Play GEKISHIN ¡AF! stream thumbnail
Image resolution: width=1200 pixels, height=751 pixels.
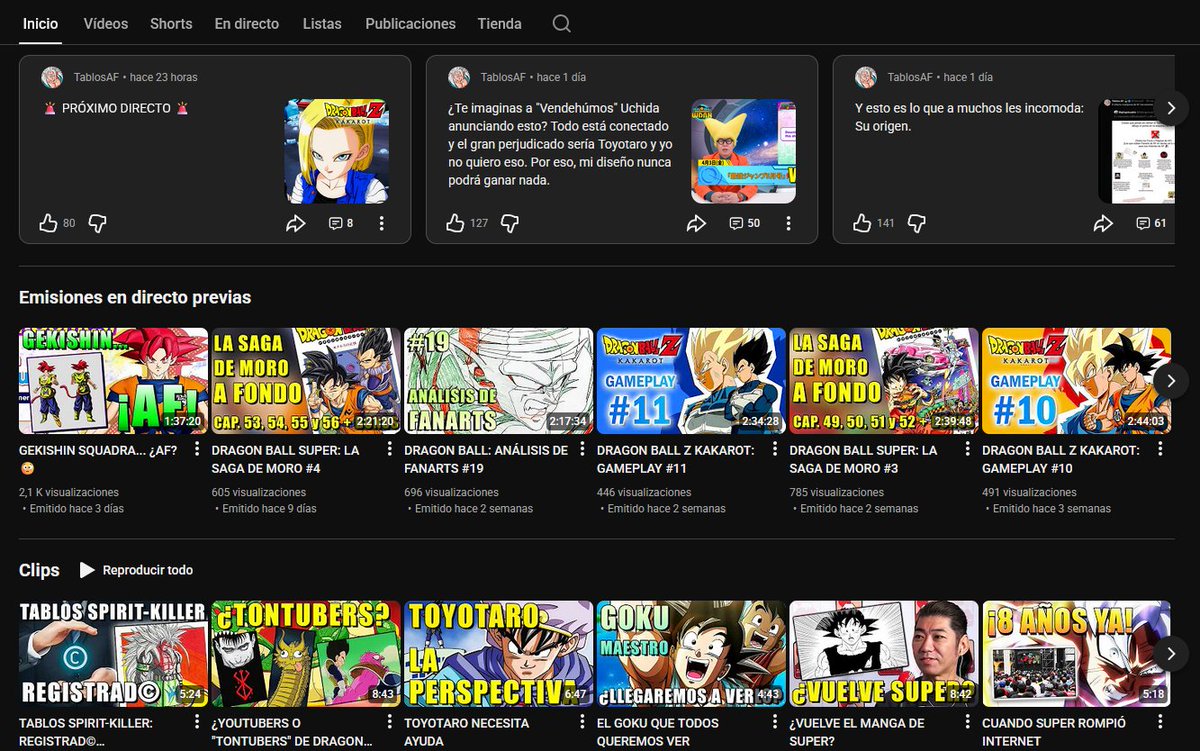tap(113, 381)
